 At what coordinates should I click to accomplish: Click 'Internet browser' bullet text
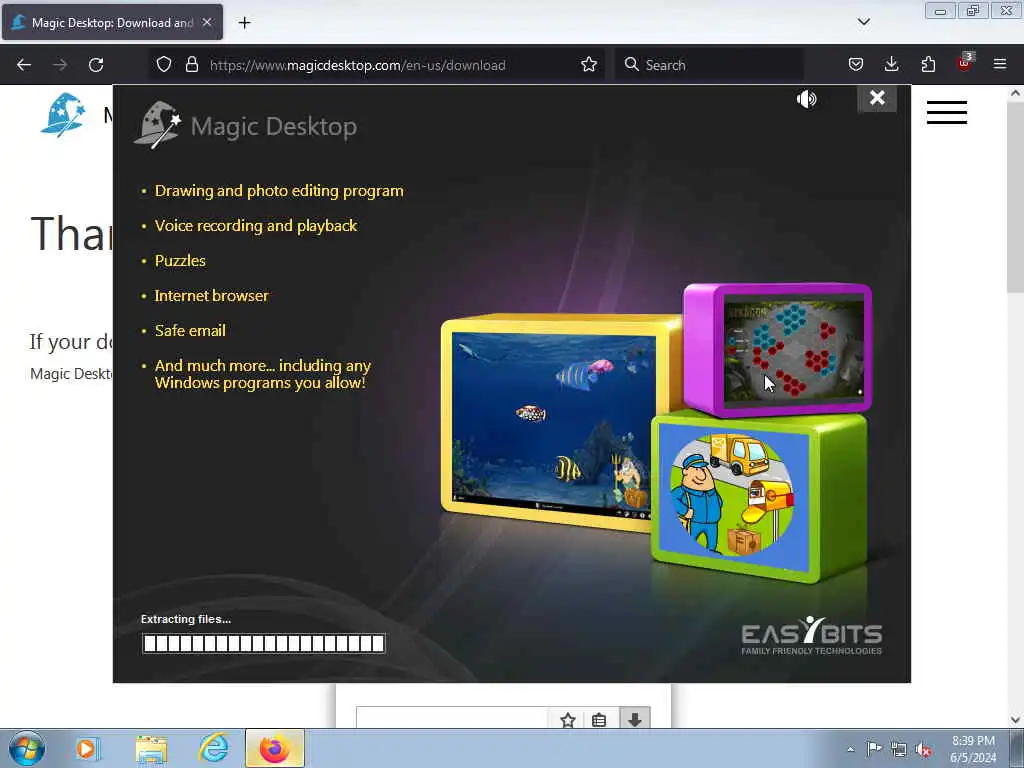tap(212, 295)
